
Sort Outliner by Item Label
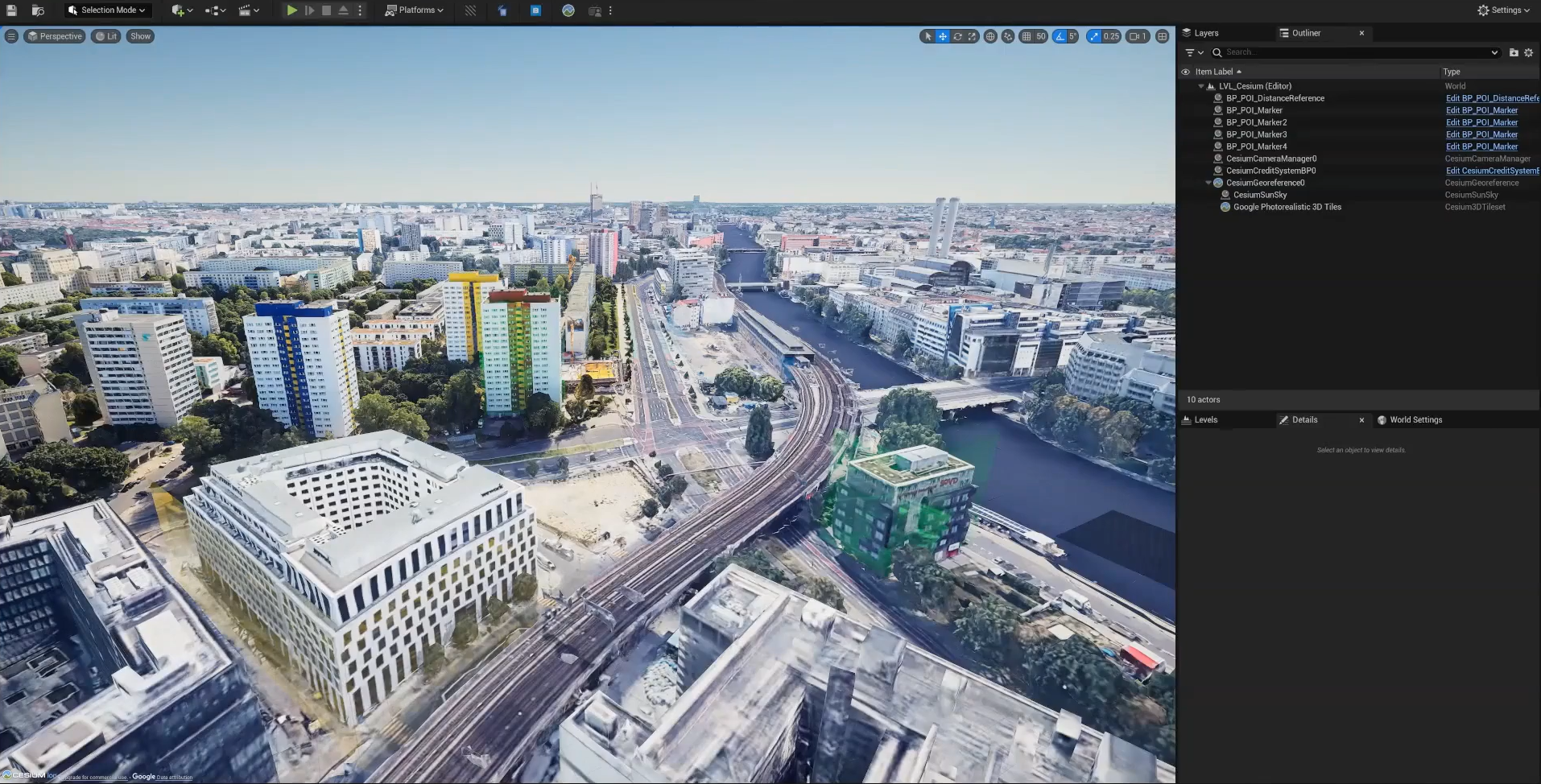click(1214, 72)
